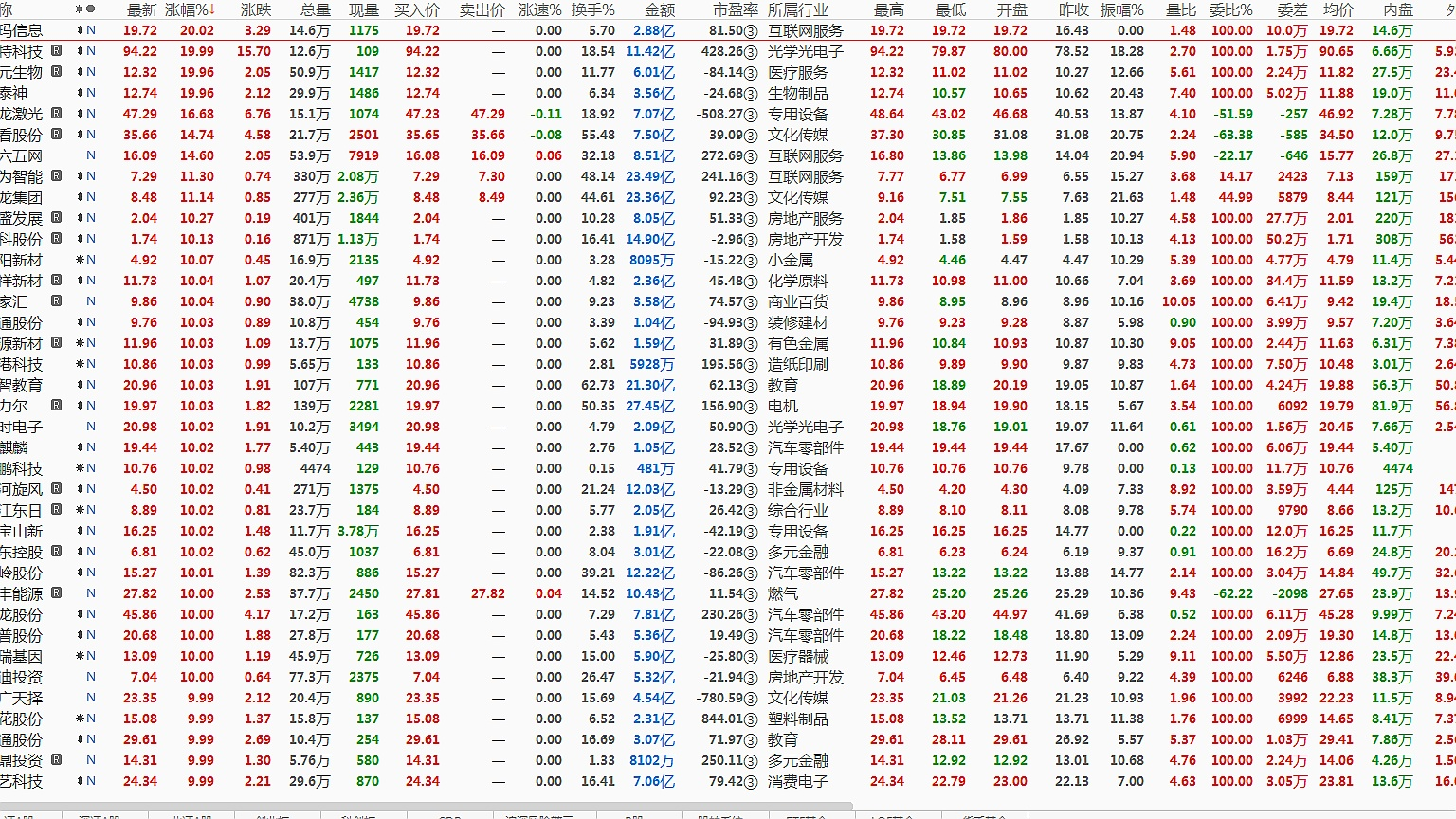The width and height of the screenshot is (1456, 819).
Task: Click the N marker on the 六五网 row
Action: 91,155
